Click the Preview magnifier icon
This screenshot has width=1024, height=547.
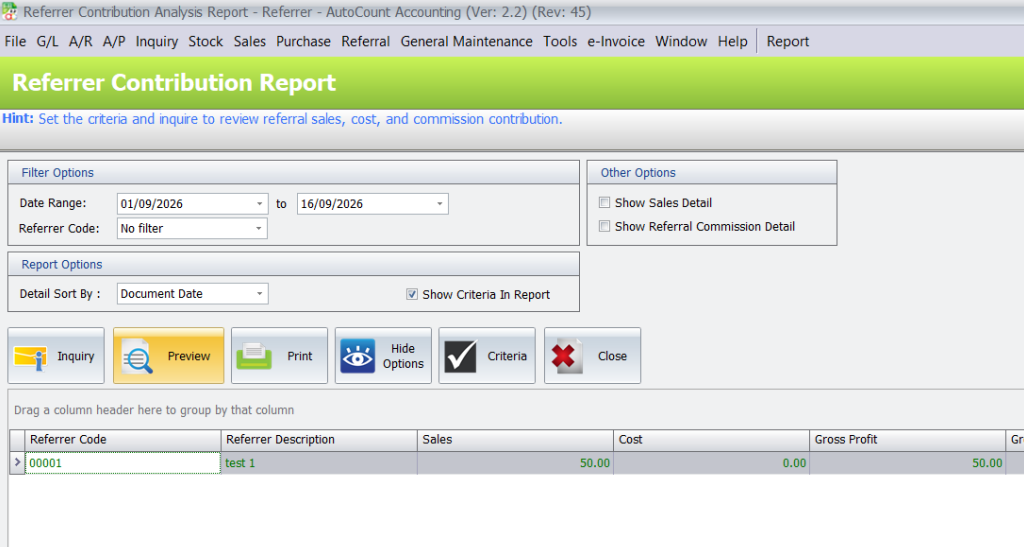(138, 356)
